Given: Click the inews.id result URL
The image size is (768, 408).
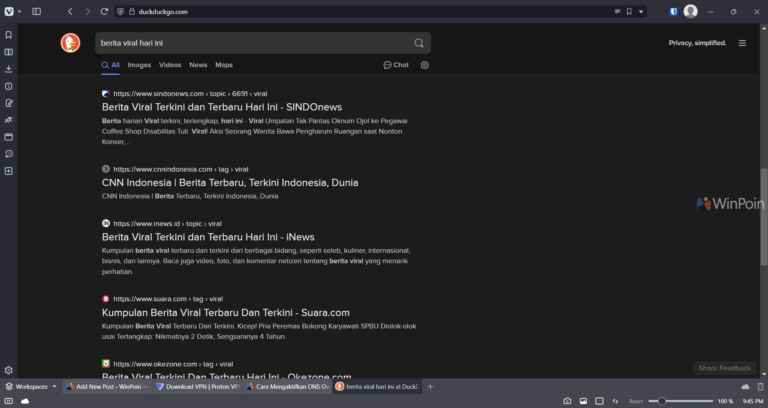Looking at the screenshot, I should pyautogui.click(x=168, y=223).
